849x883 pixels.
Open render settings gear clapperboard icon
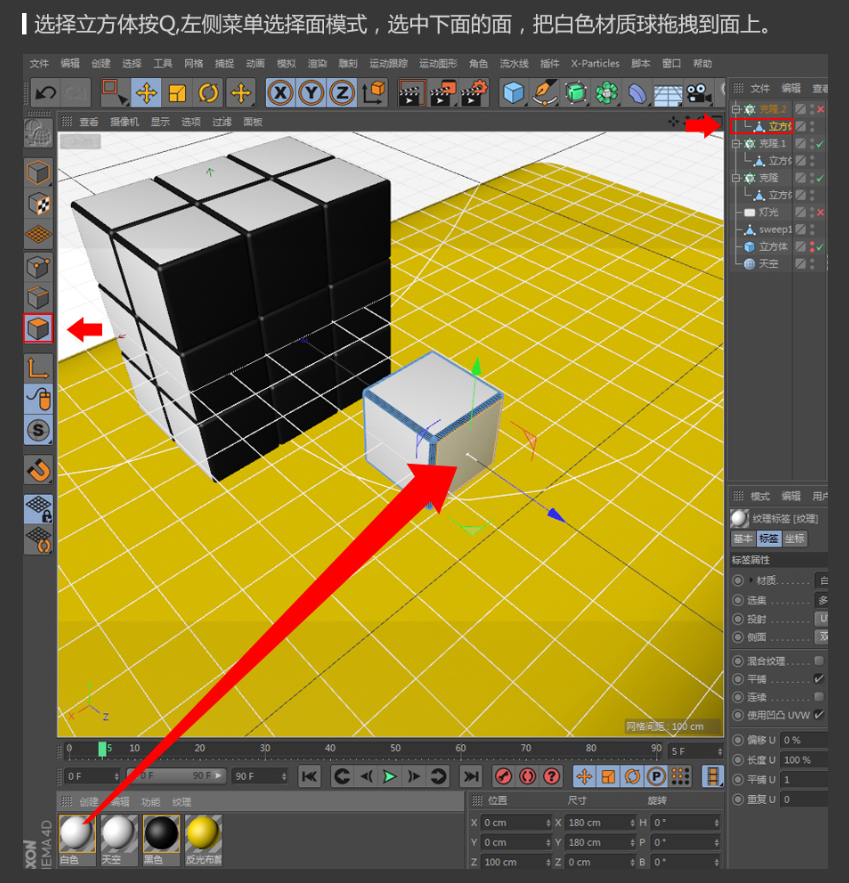(x=474, y=93)
